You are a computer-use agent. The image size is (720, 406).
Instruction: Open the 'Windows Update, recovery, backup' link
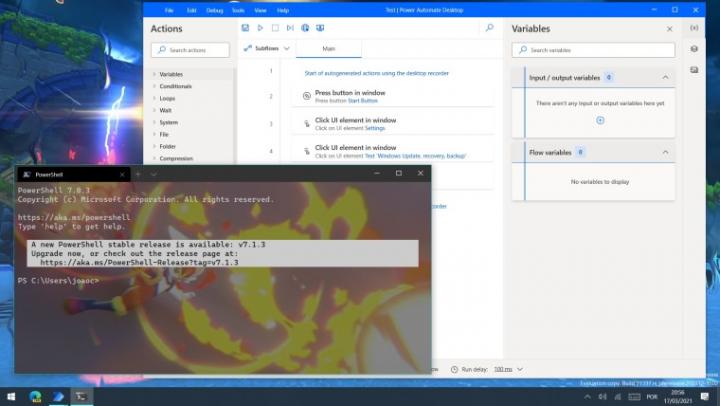click(415, 156)
